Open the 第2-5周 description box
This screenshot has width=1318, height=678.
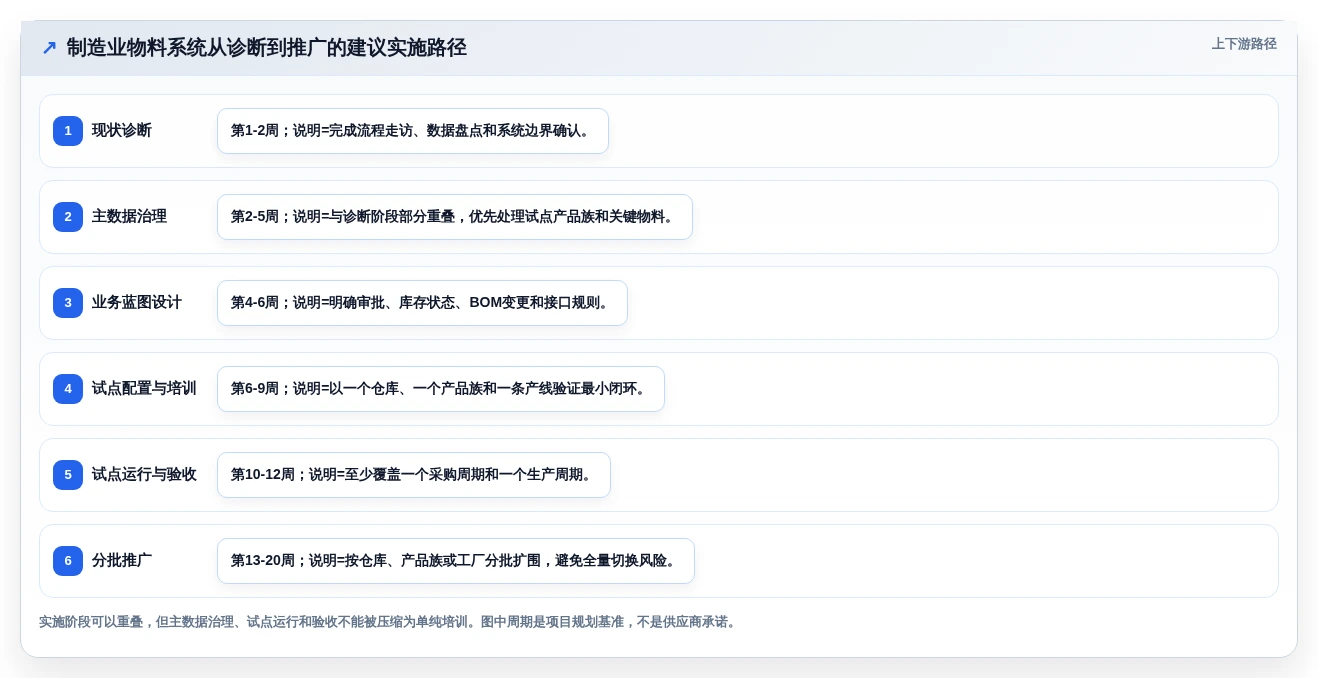tap(455, 217)
